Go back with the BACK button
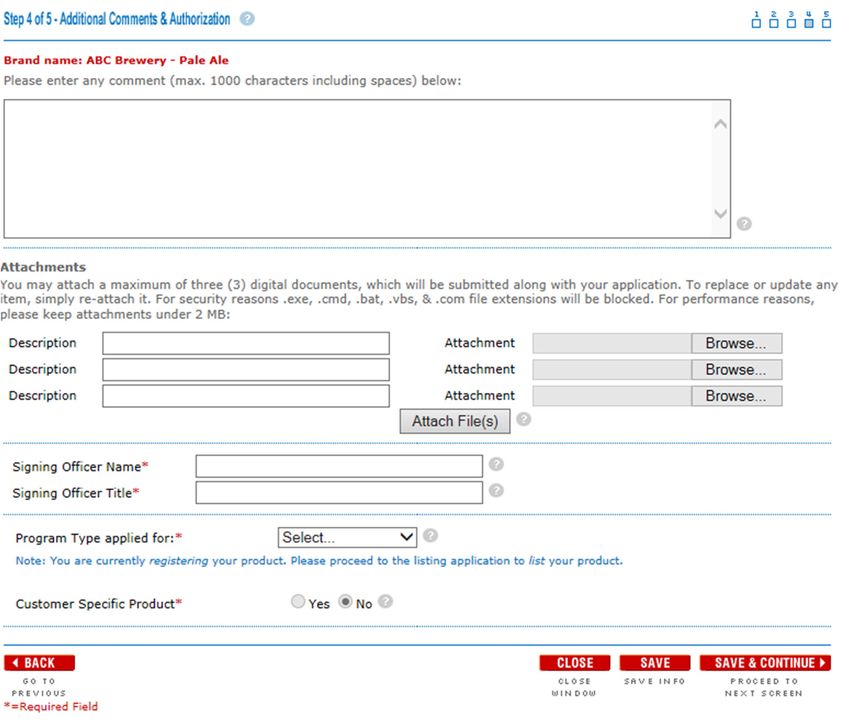The image size is (850, 723). [39, 663]
